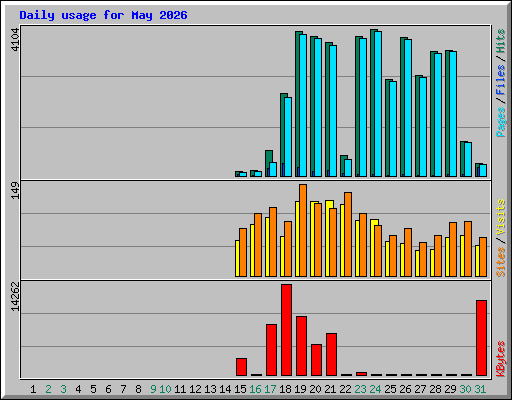Click day 22 on the x-axis
Viewport: 512px width, 400px height.
tap(345, 389)
